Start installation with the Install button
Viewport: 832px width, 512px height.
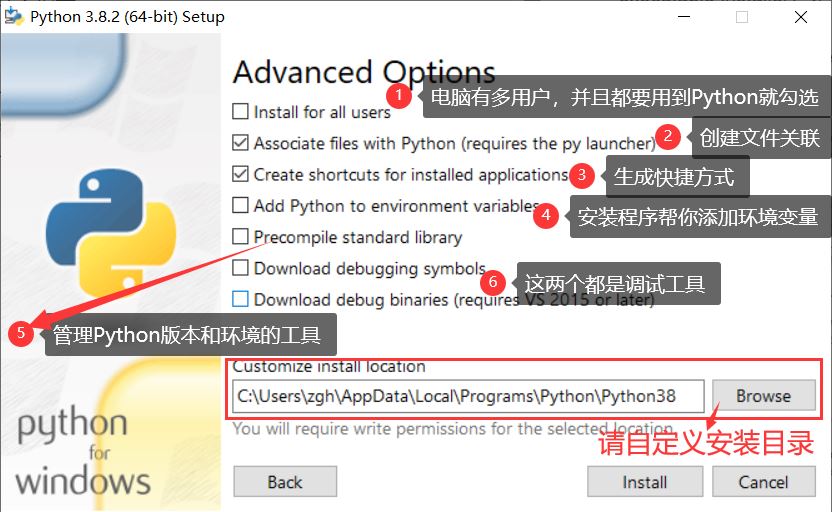[x=645, y=482]
